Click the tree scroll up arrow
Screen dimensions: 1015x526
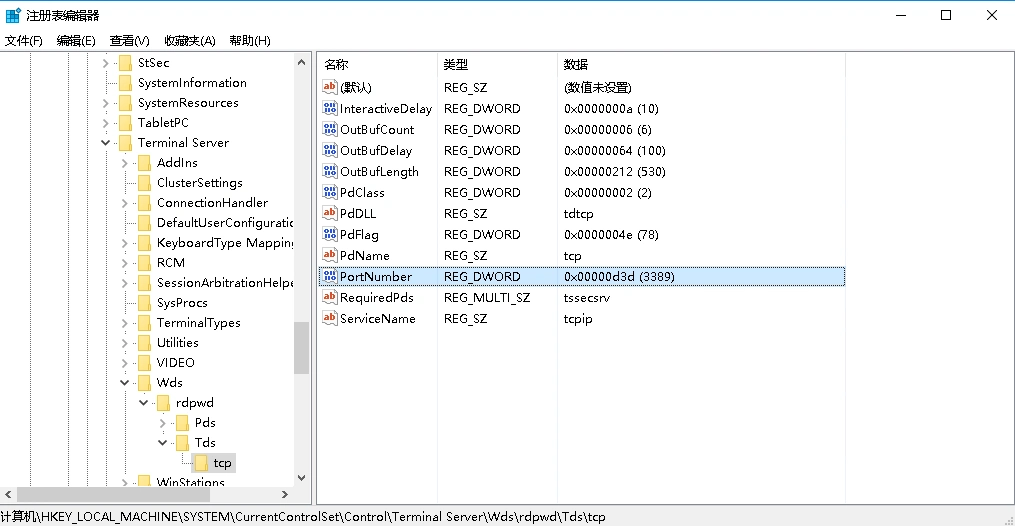tap(302, 63)
